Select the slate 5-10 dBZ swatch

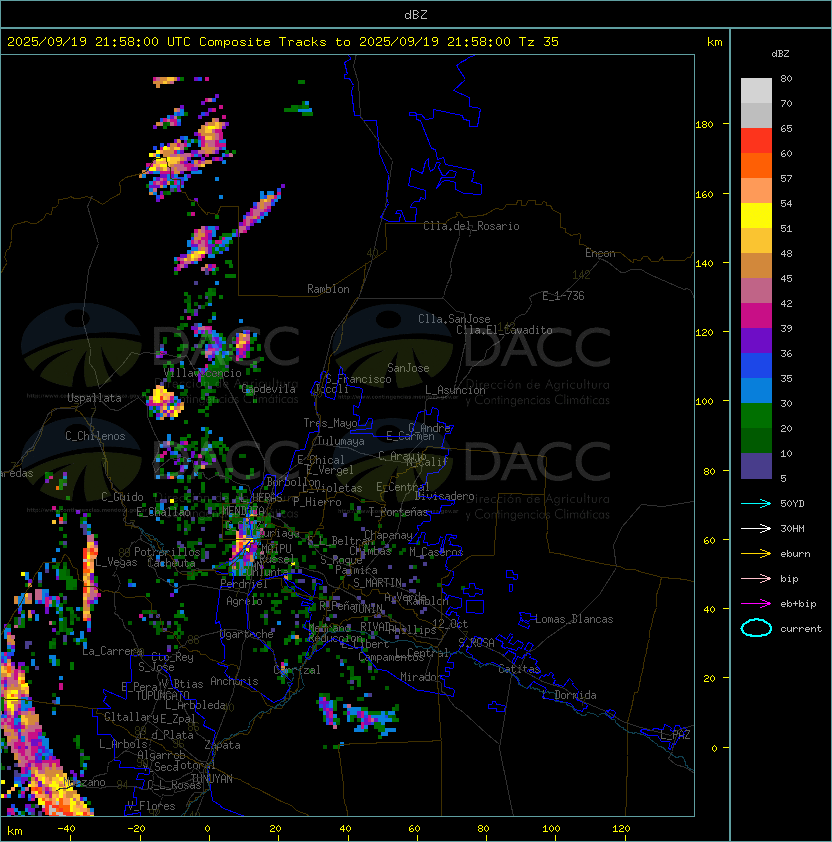click(x=756, y=466)
